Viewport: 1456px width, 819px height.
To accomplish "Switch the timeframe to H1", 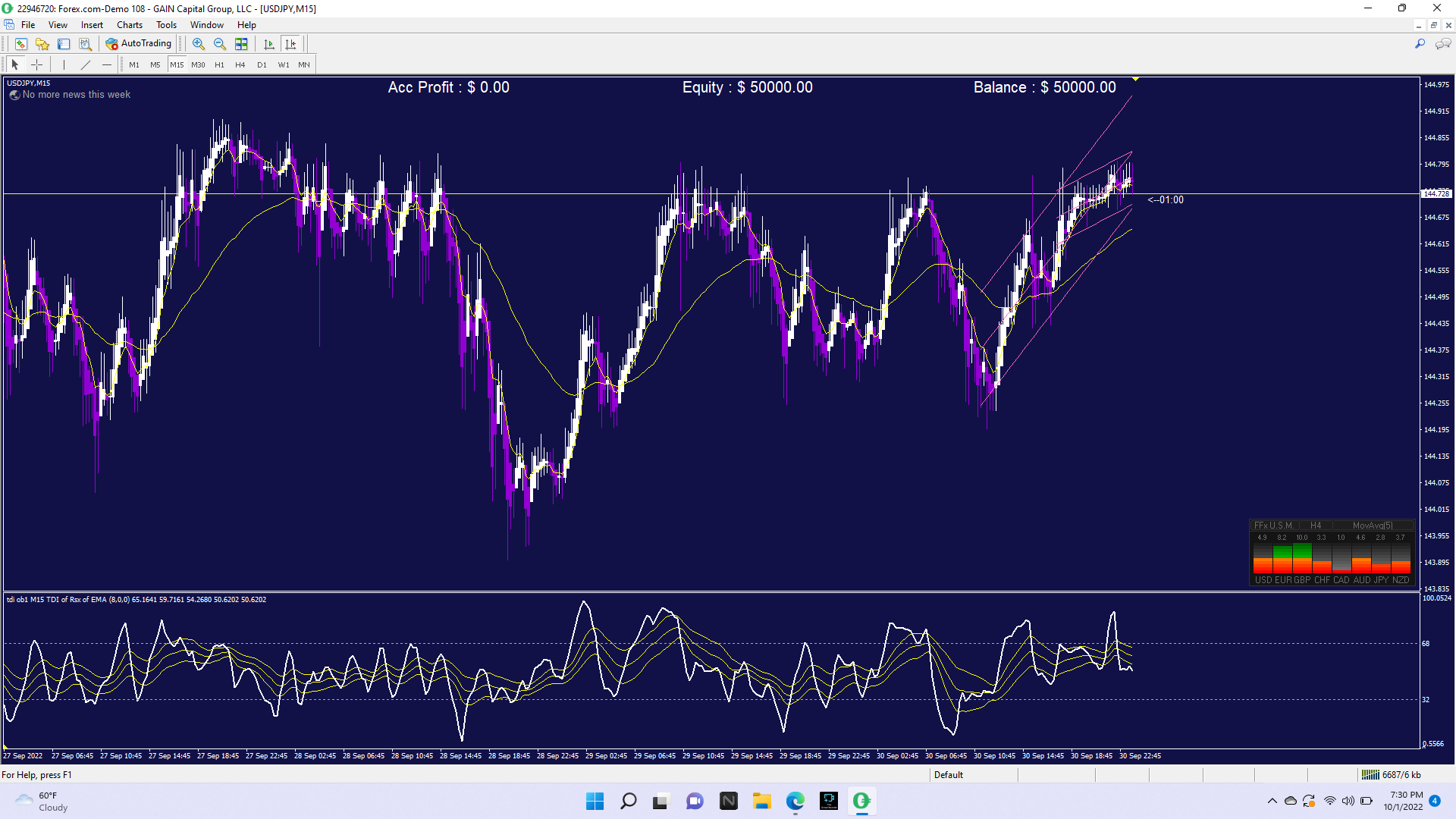I will click(x=219, y=64).
